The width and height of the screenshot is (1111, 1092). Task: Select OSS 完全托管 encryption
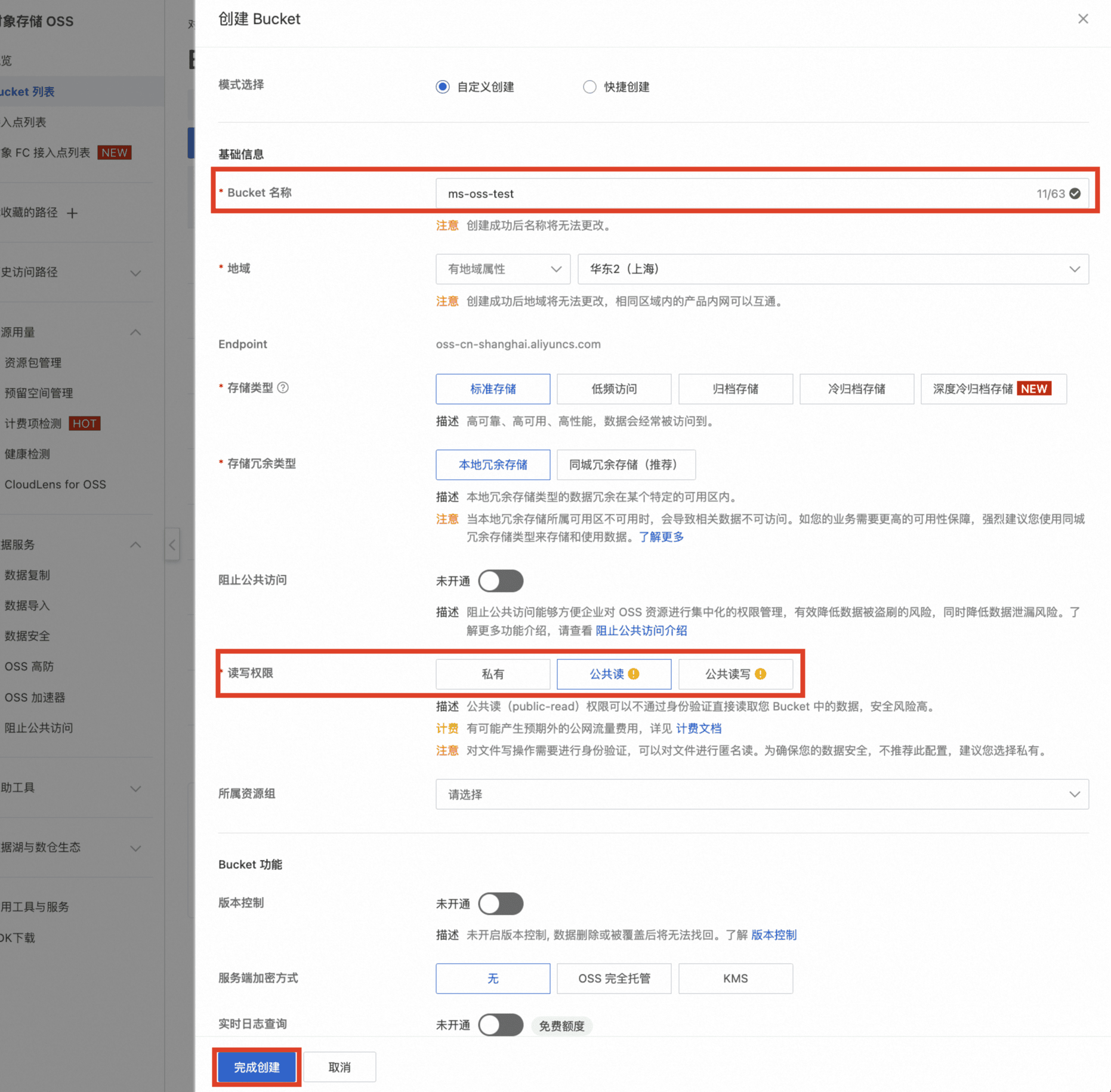click(614, 979)
